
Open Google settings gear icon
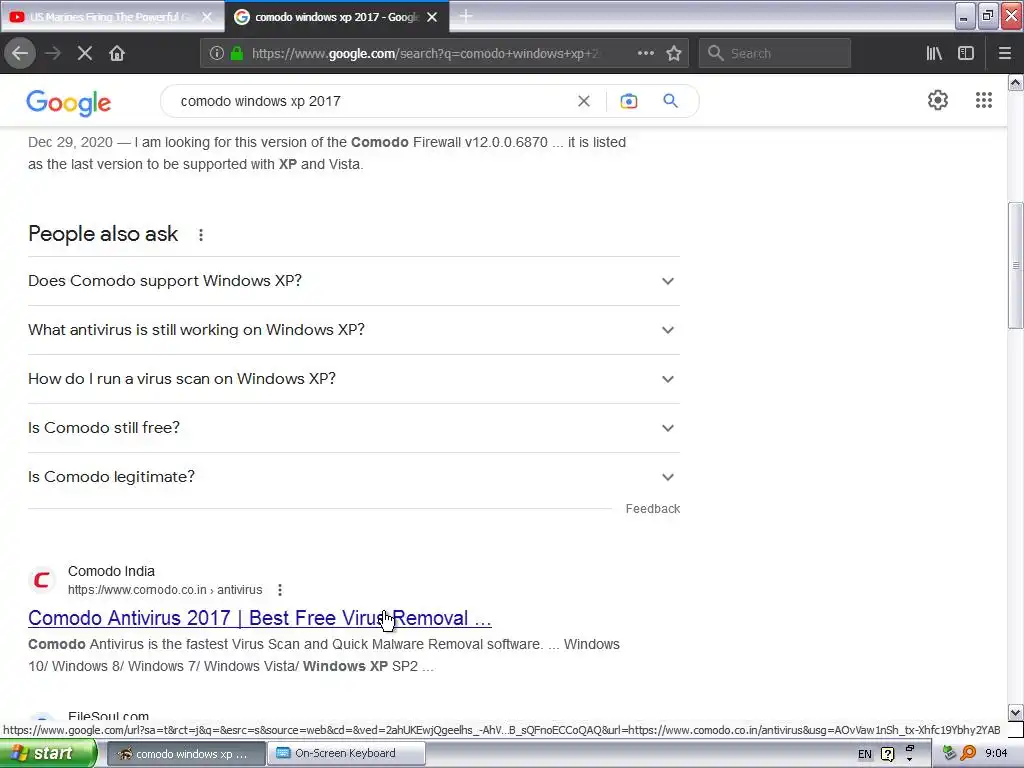[938, 100]
